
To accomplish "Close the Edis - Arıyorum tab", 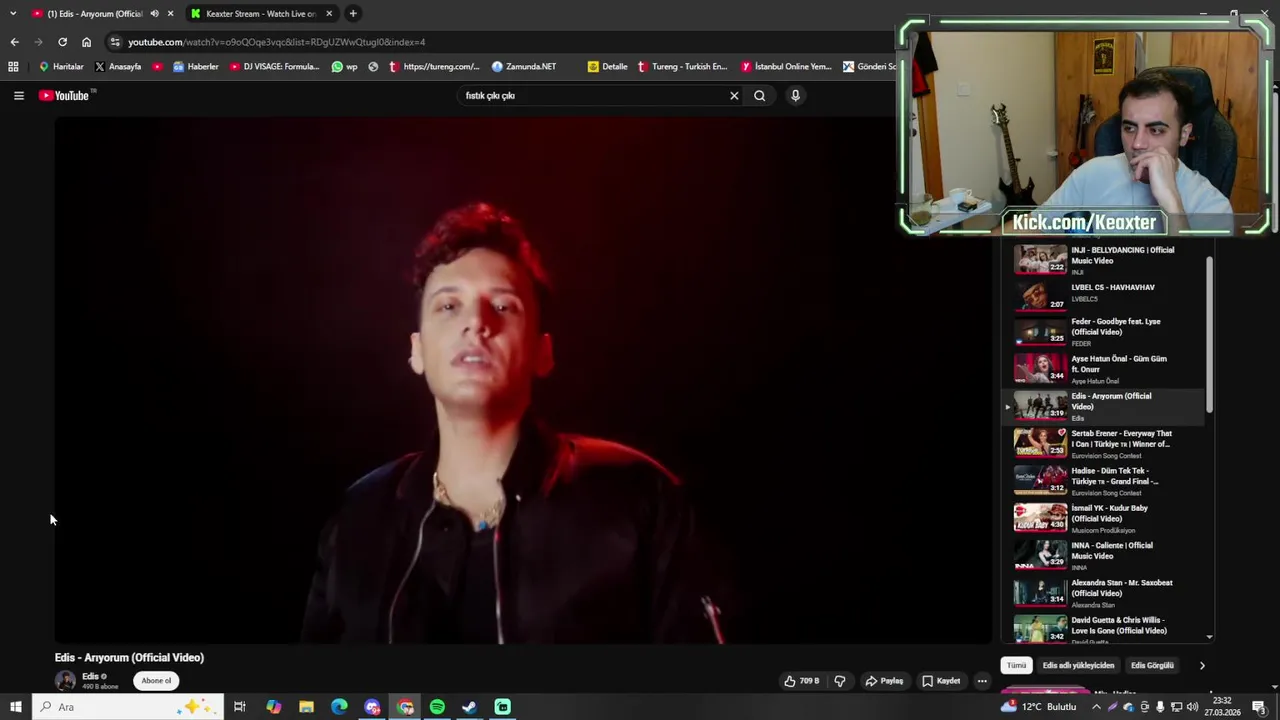I will pyautogui.click(x=170, y=14).
